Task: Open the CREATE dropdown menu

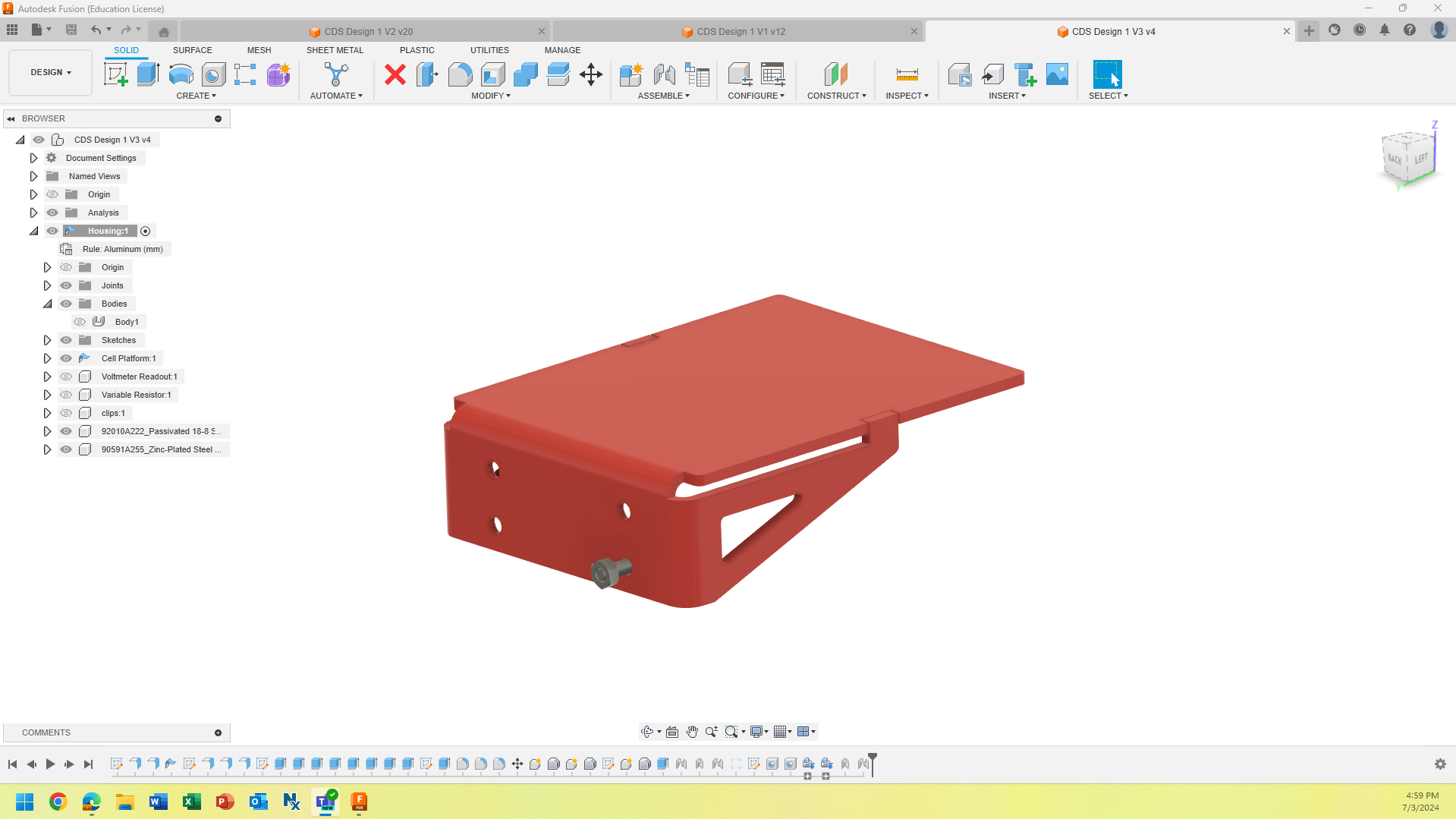Action: pyautogui.click(x=197, y=96)
